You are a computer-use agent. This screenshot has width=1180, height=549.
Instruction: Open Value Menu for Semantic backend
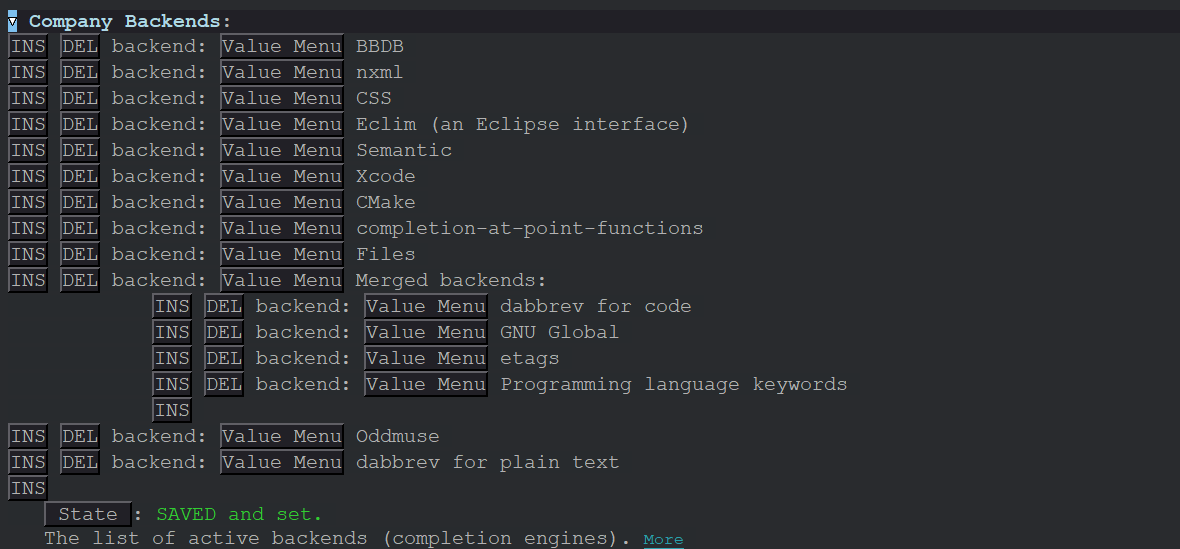(281, 150)
